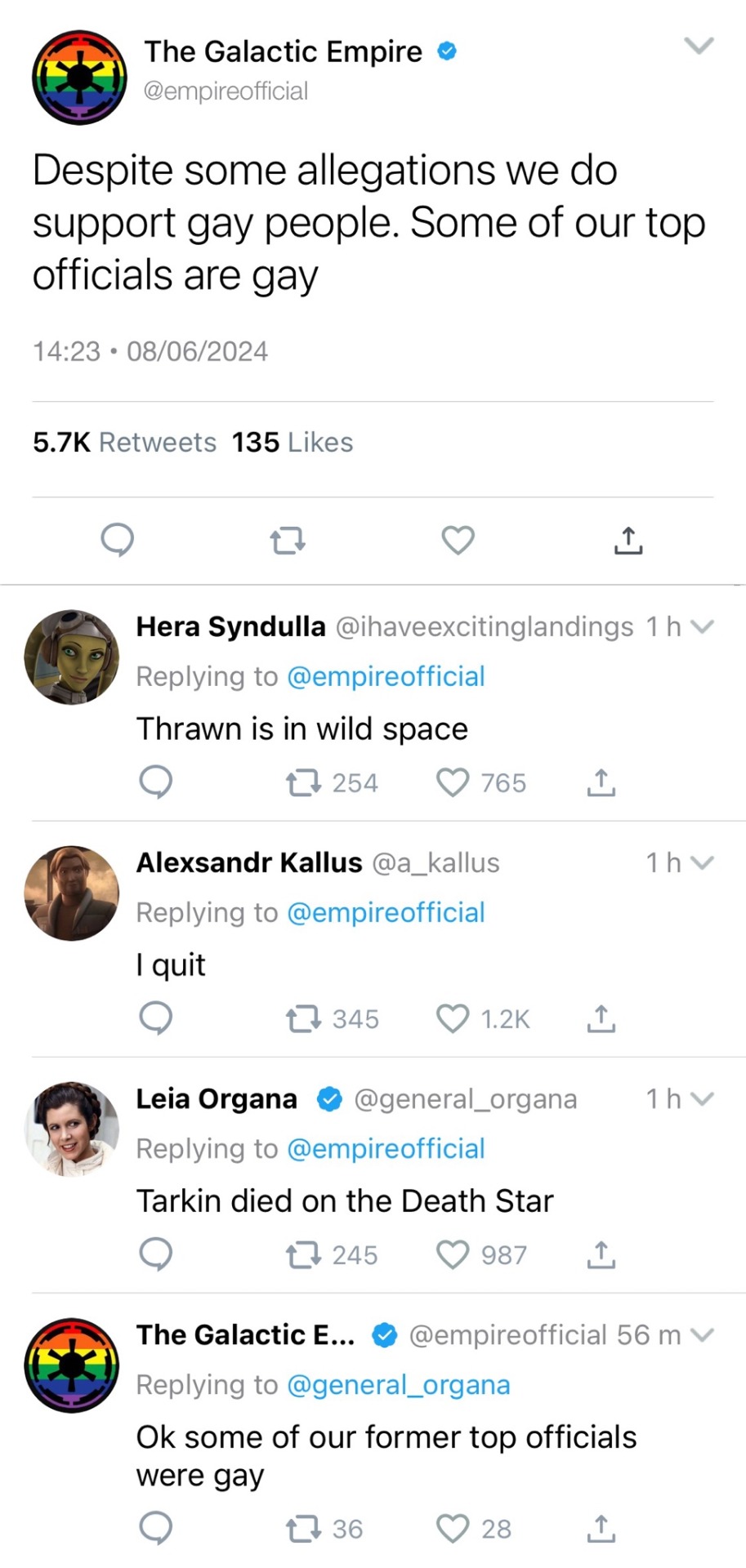Open Alexsandr Kallus's profile name
Image resolution: width=746 pixels, height=1568 pixels.
click(x=248, y=862)
